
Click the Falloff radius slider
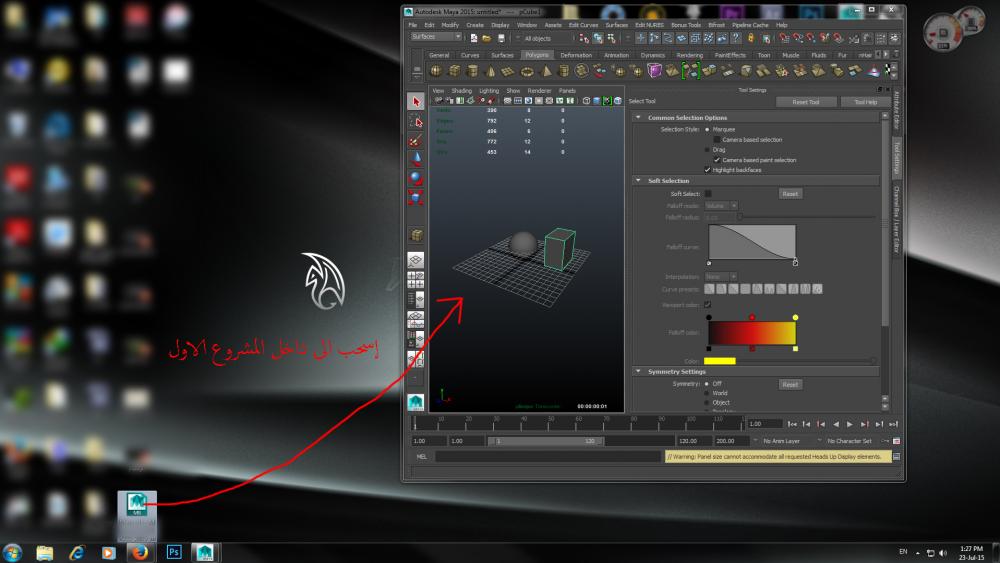[x=807, y=217]
